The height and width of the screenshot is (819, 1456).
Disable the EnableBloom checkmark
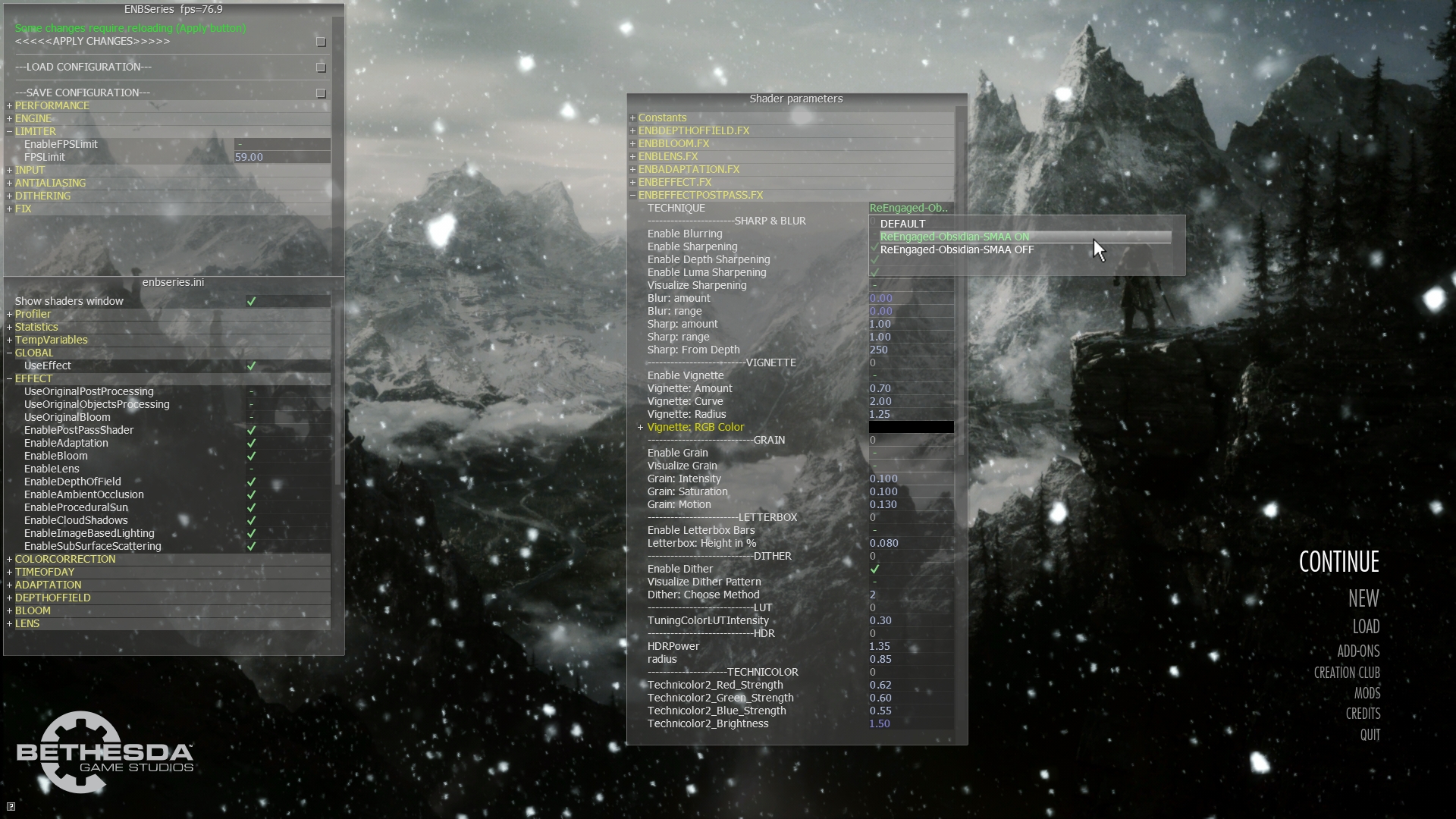[x=251, y=457]
